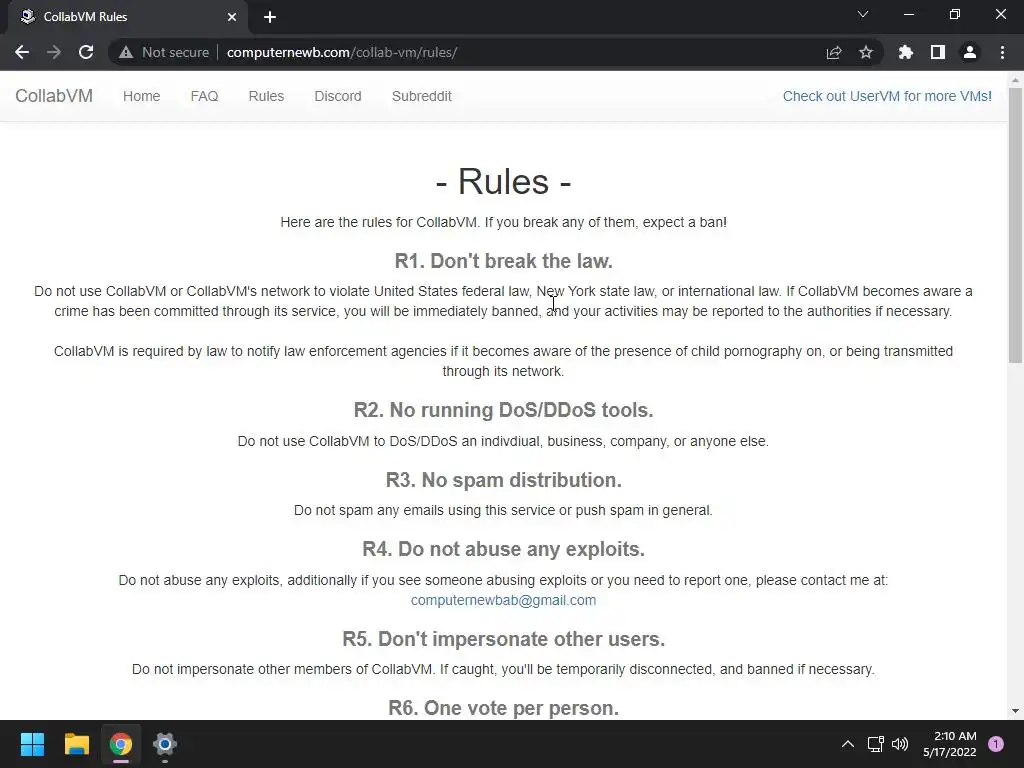Share this page via share icon
This screenshot has width=1024, height=768.
(x=834, y=52)
